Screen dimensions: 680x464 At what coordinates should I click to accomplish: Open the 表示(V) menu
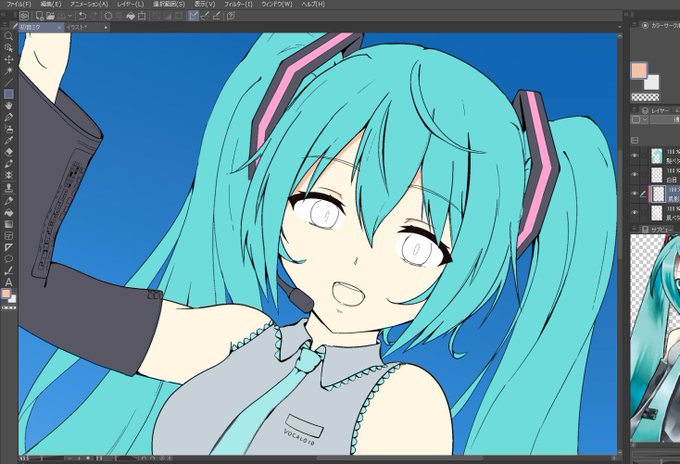click(204, 4)
